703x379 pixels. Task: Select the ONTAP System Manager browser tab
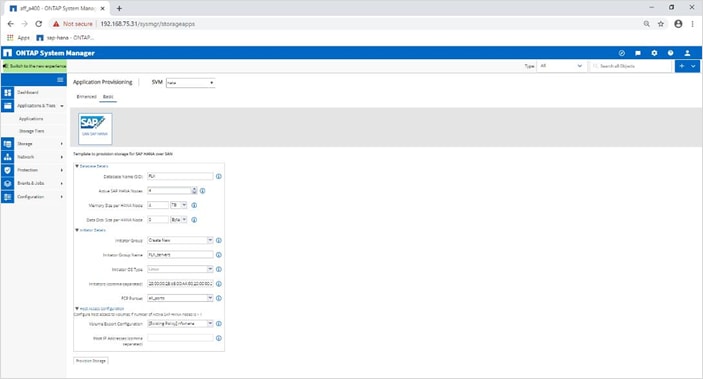point(57,8)
